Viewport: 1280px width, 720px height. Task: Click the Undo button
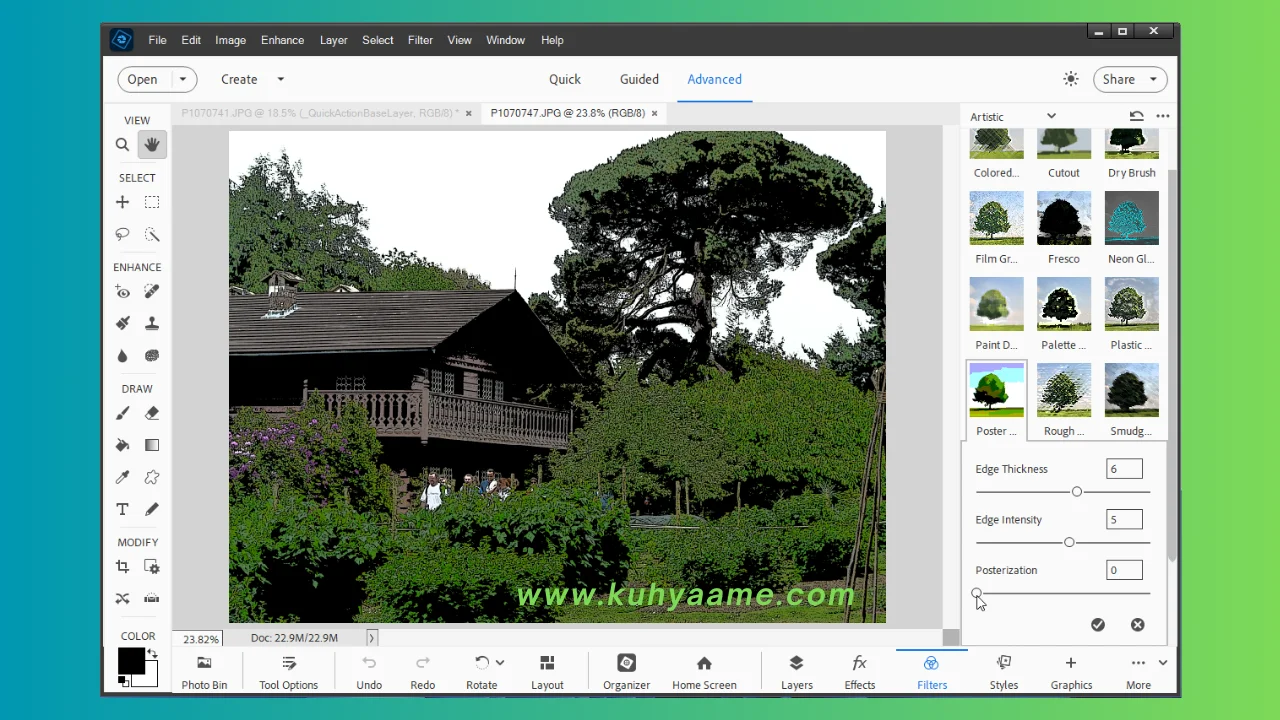pyautogui.click(x=369, y=673)
